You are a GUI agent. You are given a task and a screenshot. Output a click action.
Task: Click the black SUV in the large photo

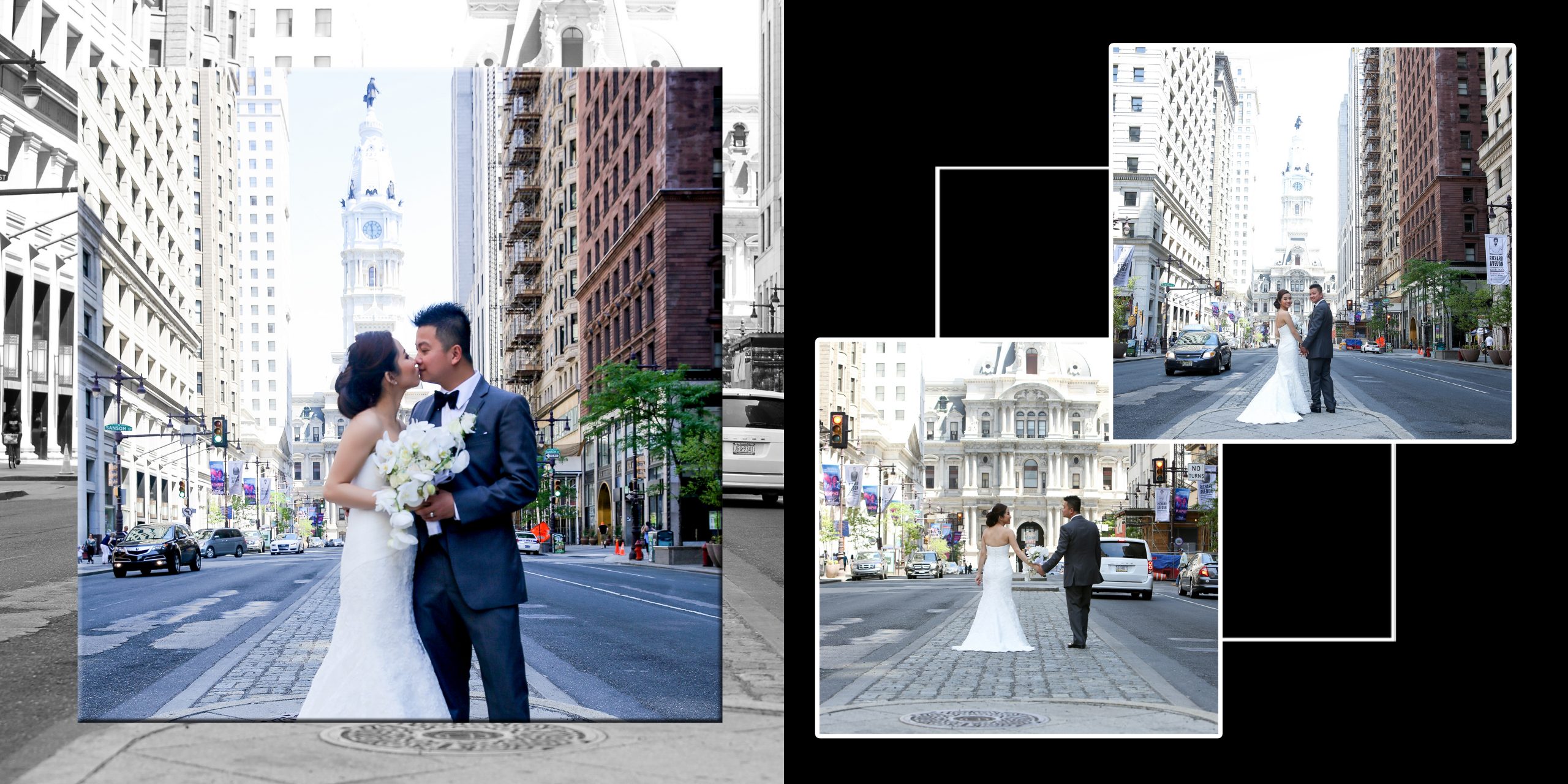click(156, 548)
